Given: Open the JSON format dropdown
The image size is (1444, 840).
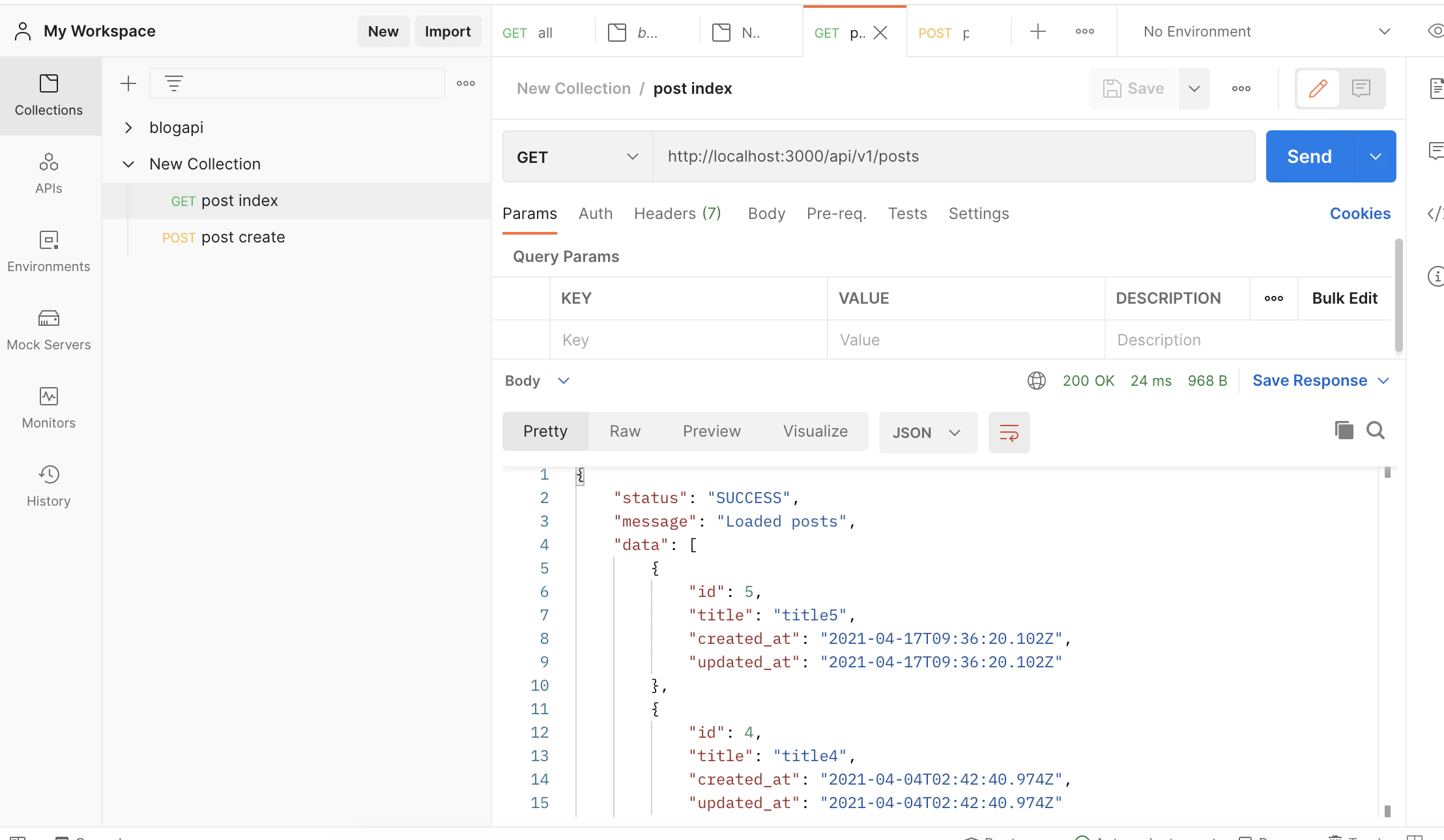Looking at the screenshot, I should 928,433.
